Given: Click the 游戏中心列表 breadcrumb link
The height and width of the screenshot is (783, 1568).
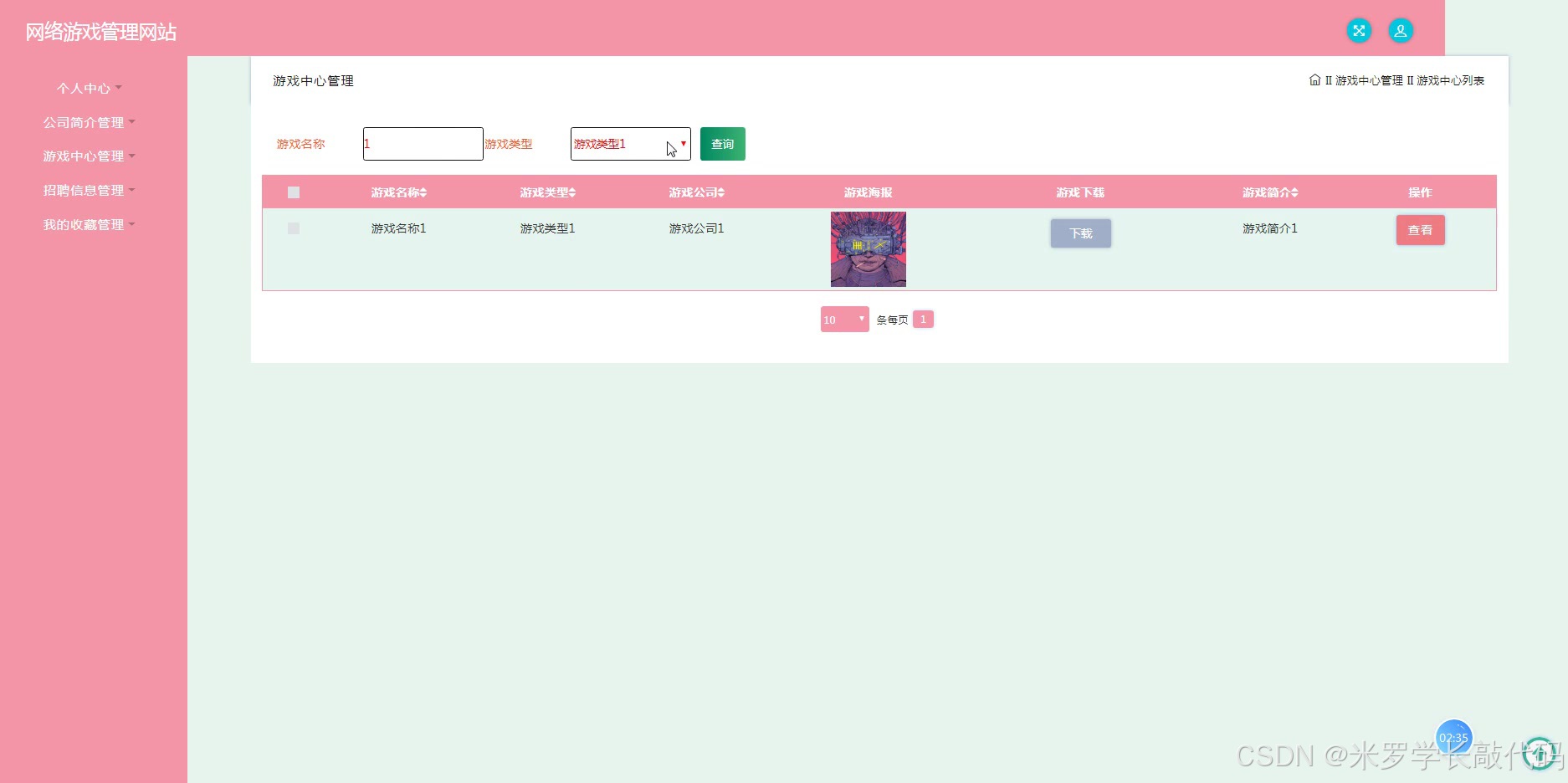Looking at the screenshot, I should tap(1450, 80).
